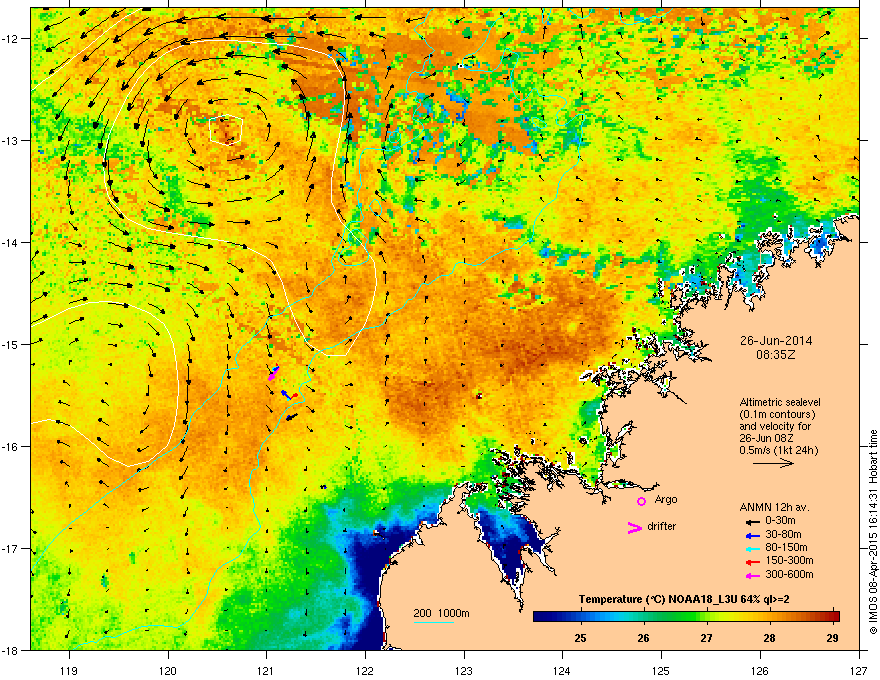
Task: Click the 'Argo' legend label
Action: pyautogui.click(x=666, y=499)
